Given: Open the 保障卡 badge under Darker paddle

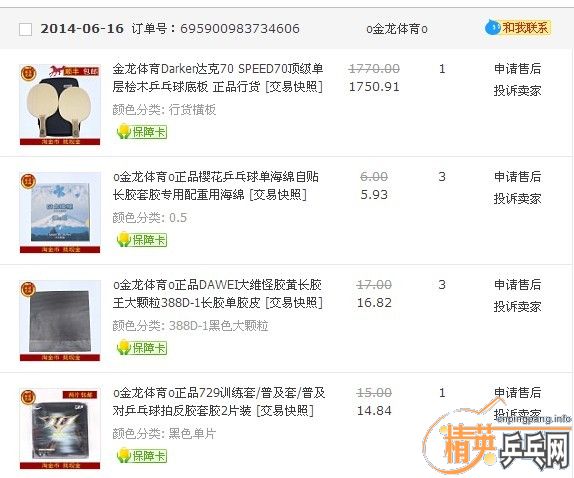Looking at the screenshot, I should [142, 132].
